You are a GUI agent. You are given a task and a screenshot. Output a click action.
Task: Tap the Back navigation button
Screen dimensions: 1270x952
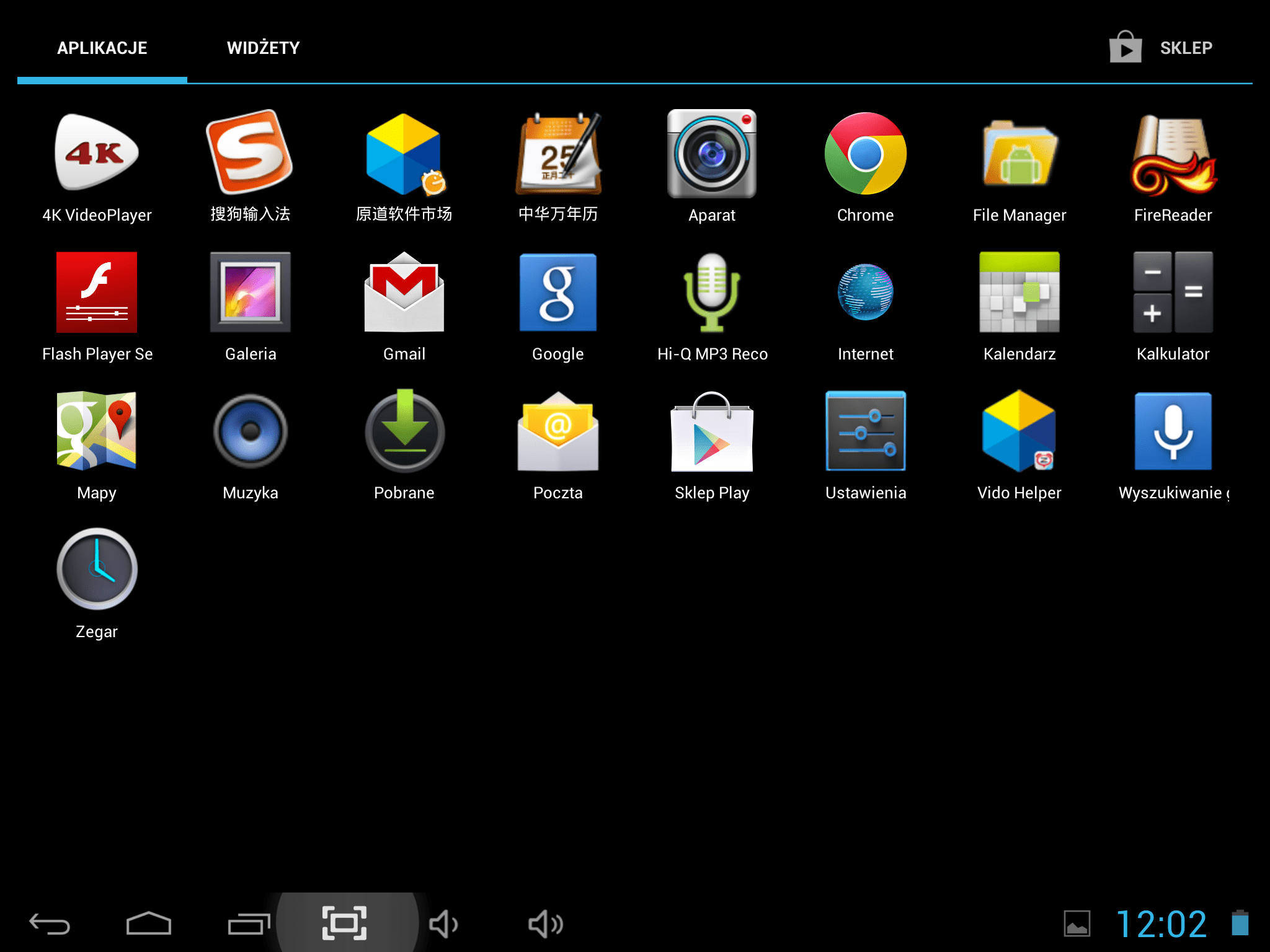[50, 924]
